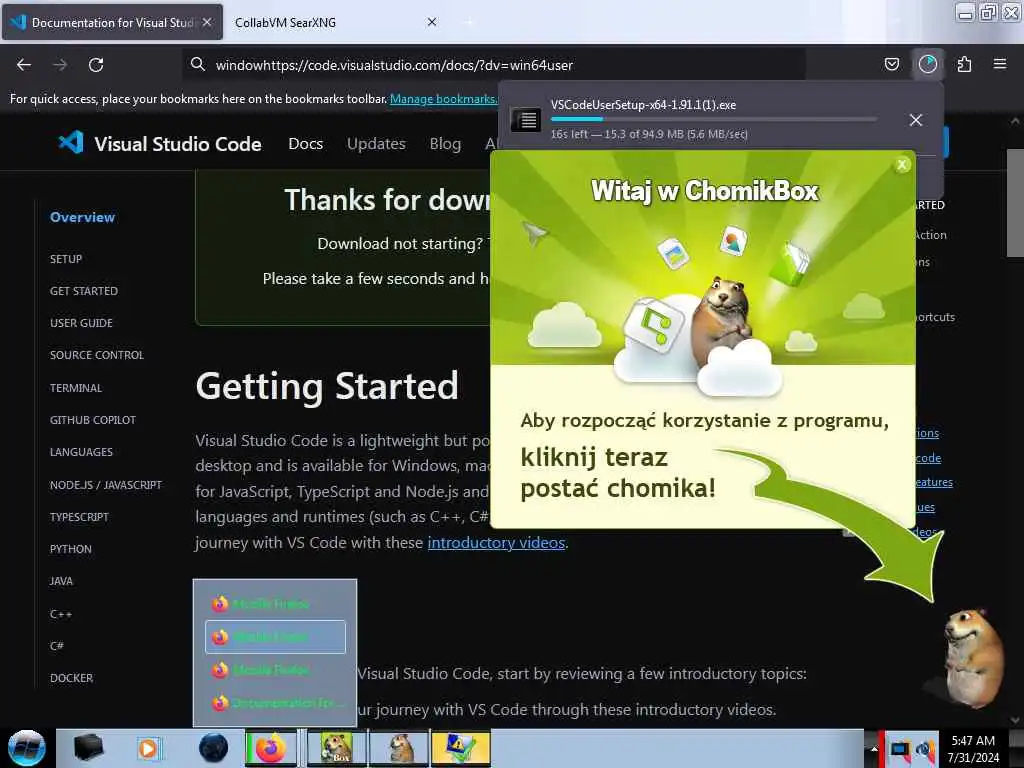Expand the USER GUIDE sidebar section
The height and width of the screenshot is (768, 1024).
tap(81, 323)
